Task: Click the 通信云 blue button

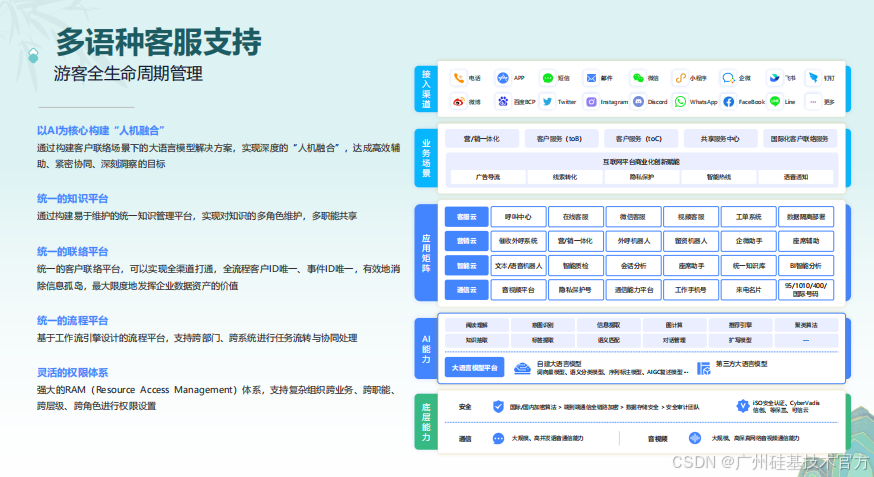Action: click(467, 290)
